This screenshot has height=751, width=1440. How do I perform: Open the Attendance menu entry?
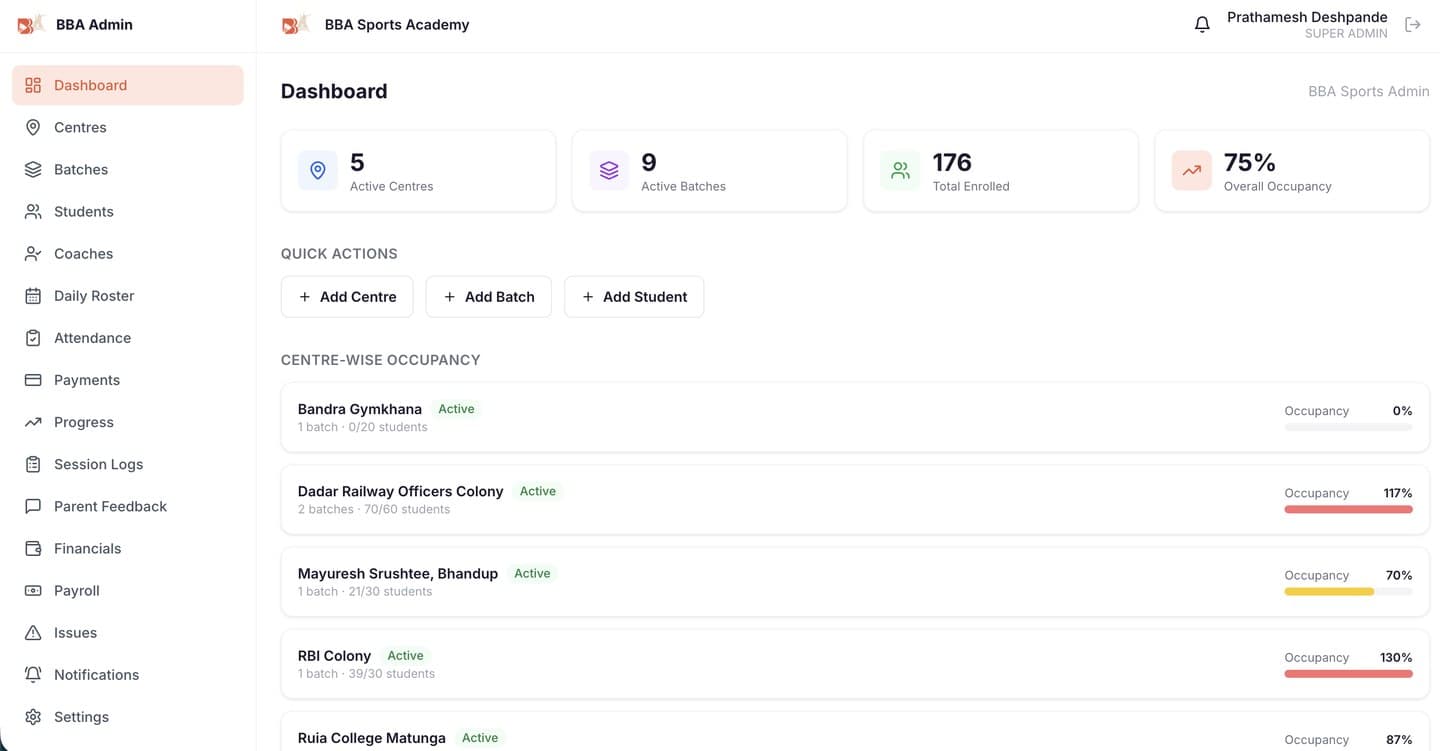[128, 337]
